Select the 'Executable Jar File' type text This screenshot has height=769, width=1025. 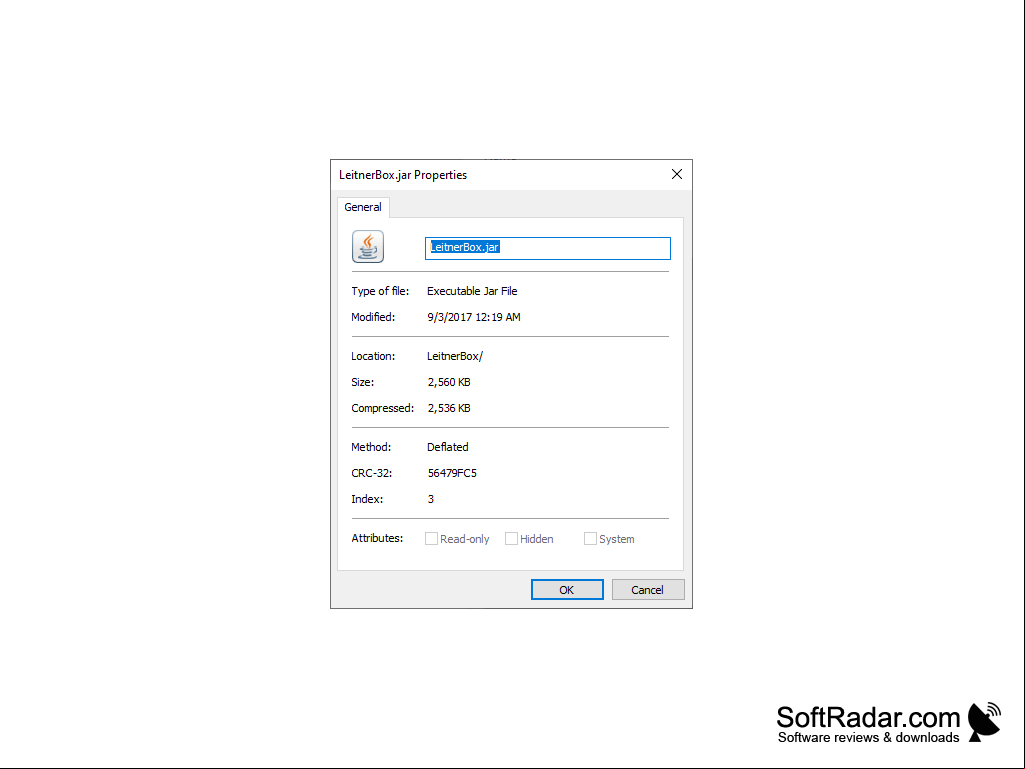coord(472,291)
